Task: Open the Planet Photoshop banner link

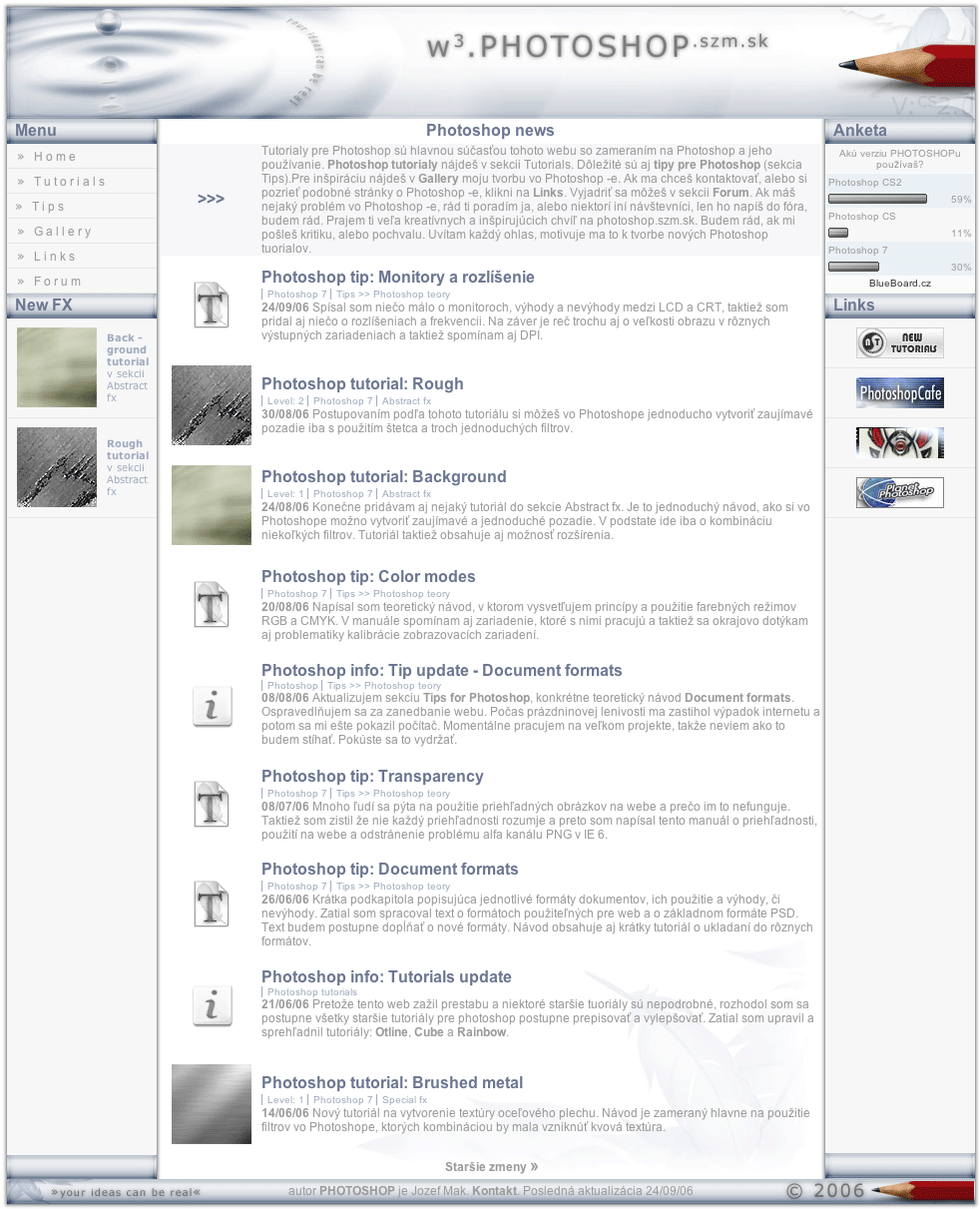Action: click(x=899, y=493)
